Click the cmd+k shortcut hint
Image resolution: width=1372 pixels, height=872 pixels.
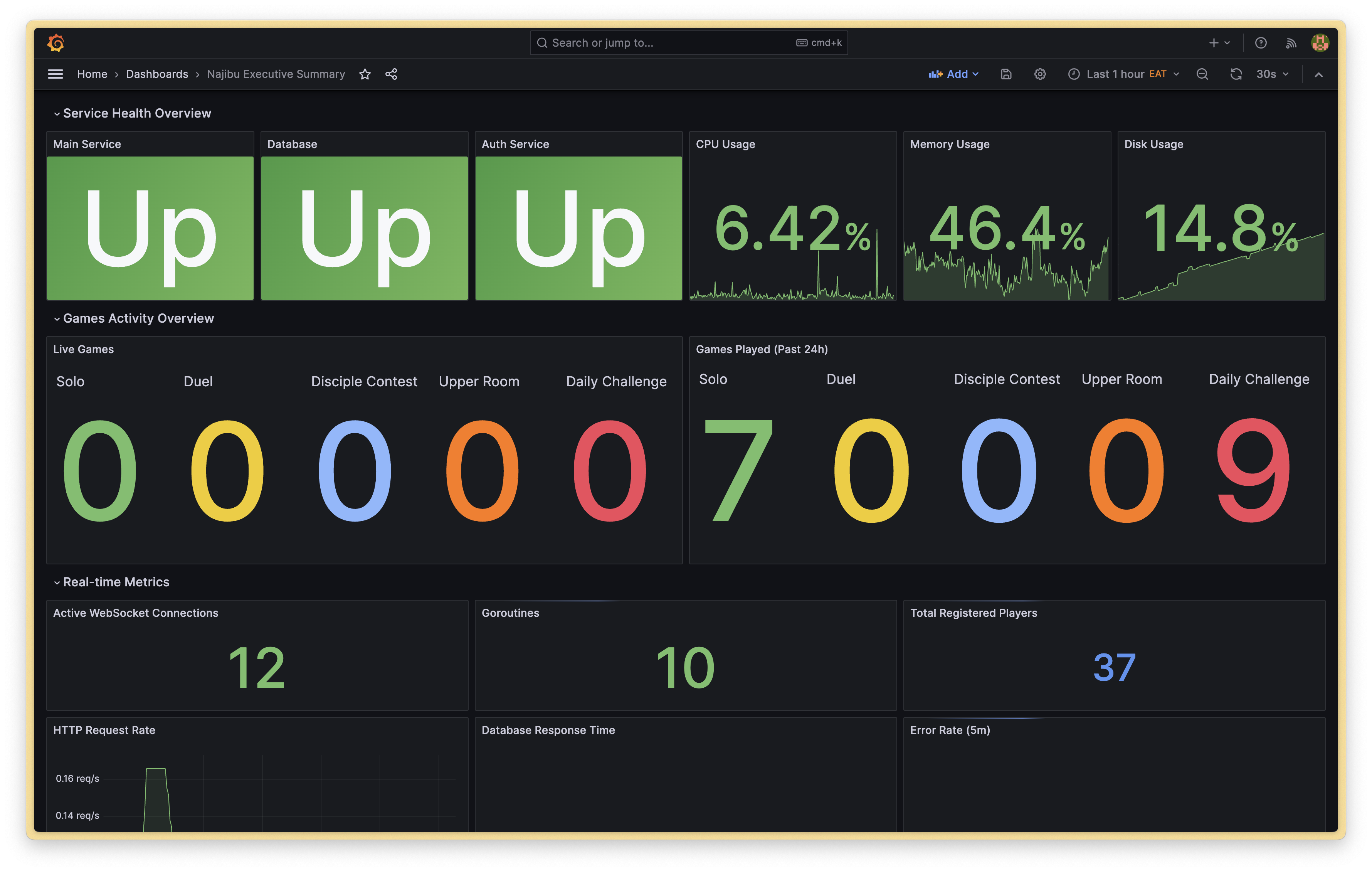click(819, 43)
